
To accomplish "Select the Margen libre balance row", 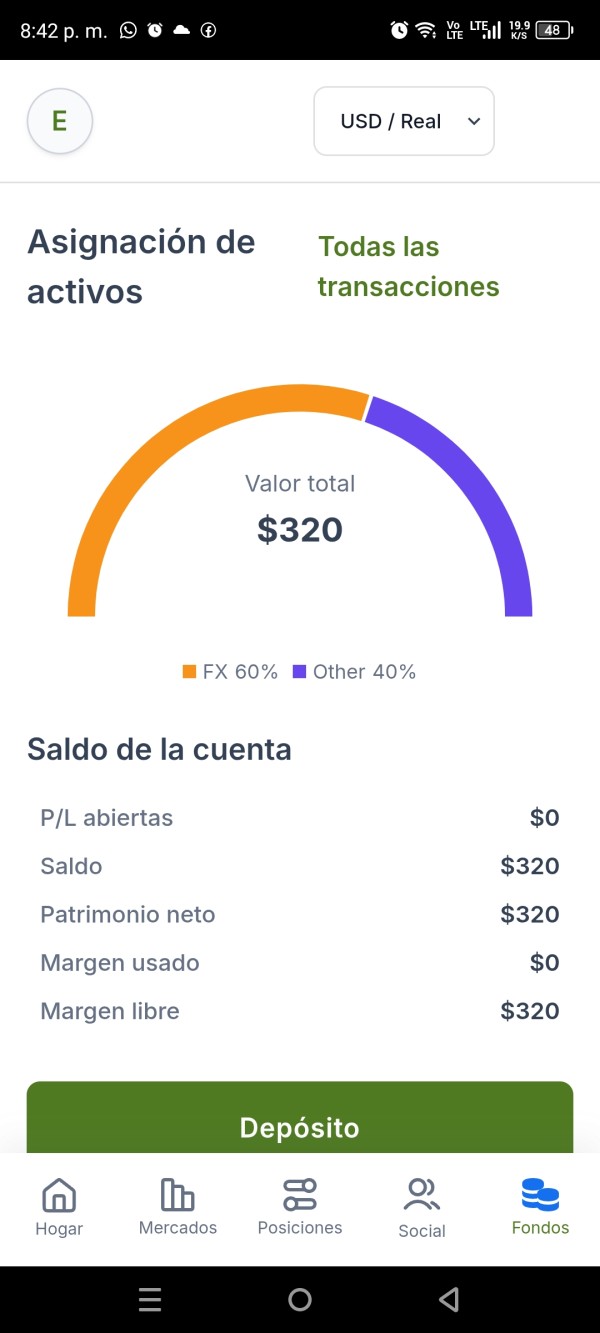I will coord(300,1011).
